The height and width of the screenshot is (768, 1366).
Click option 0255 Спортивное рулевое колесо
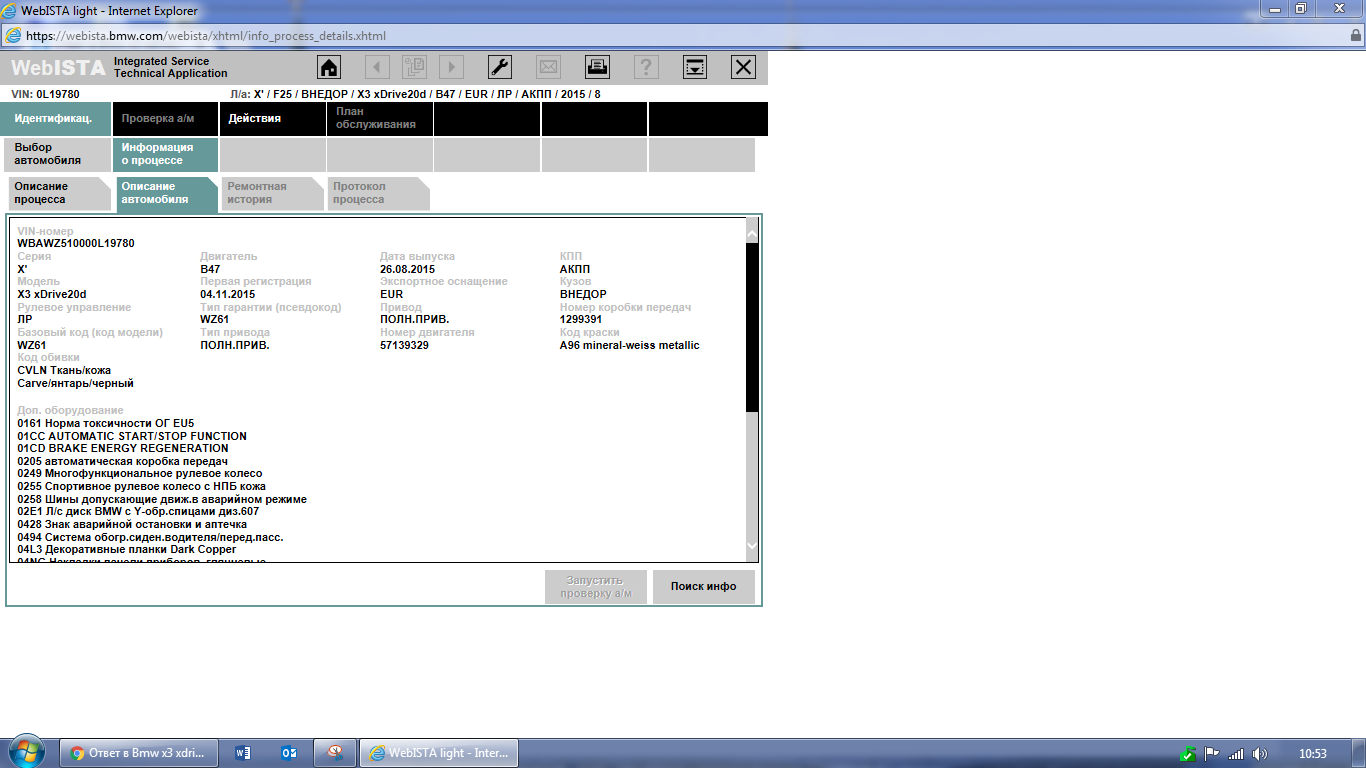tap(142, 486)
